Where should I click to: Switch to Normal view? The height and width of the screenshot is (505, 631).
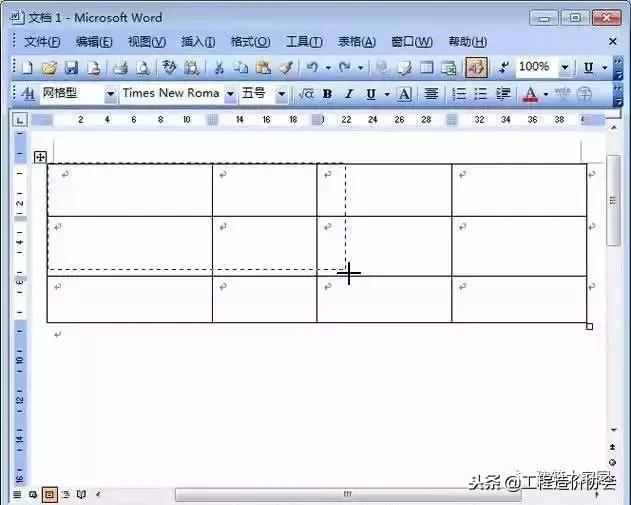click(x=17, y=494)
